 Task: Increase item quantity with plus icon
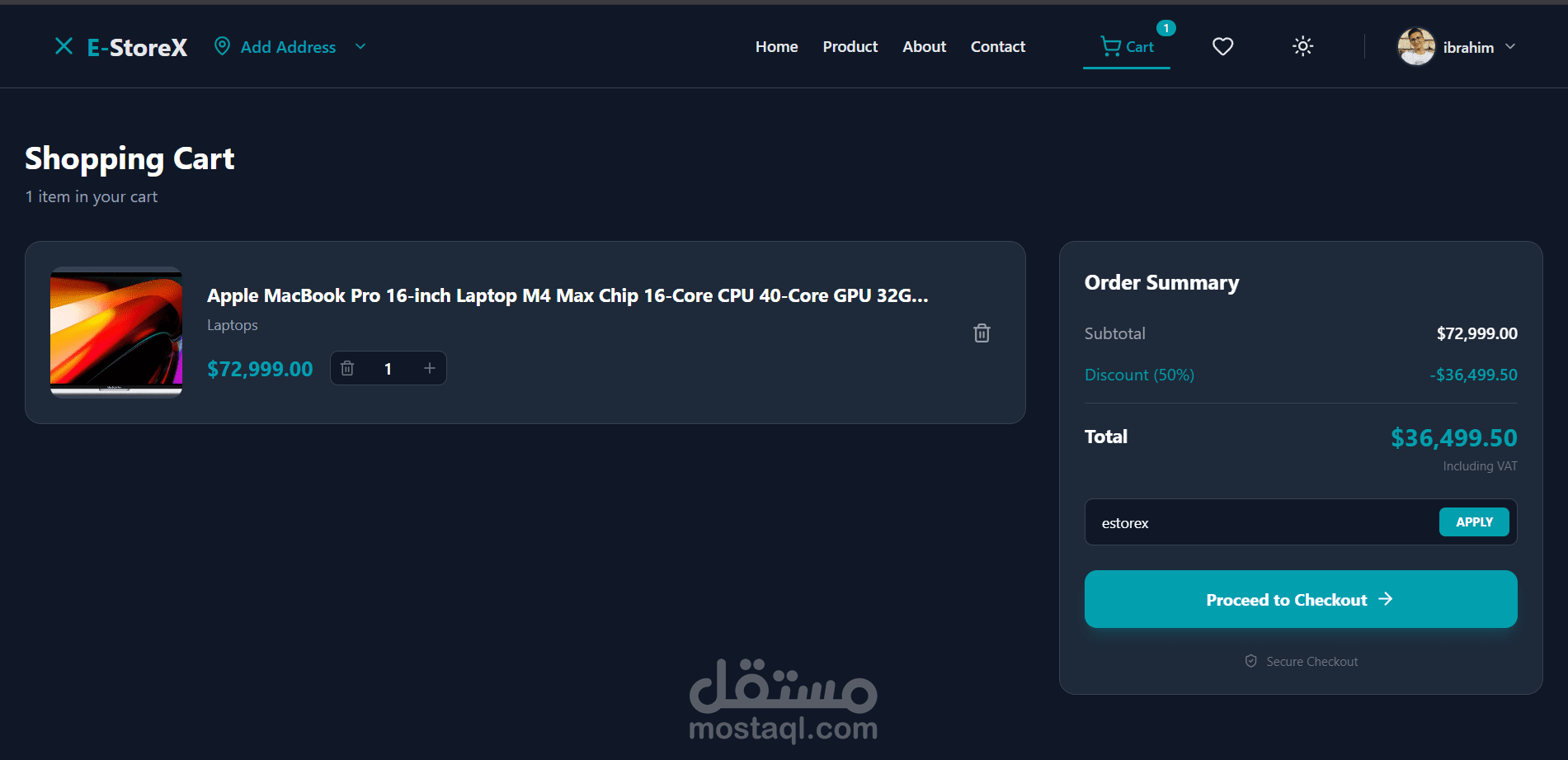point(429,368)
